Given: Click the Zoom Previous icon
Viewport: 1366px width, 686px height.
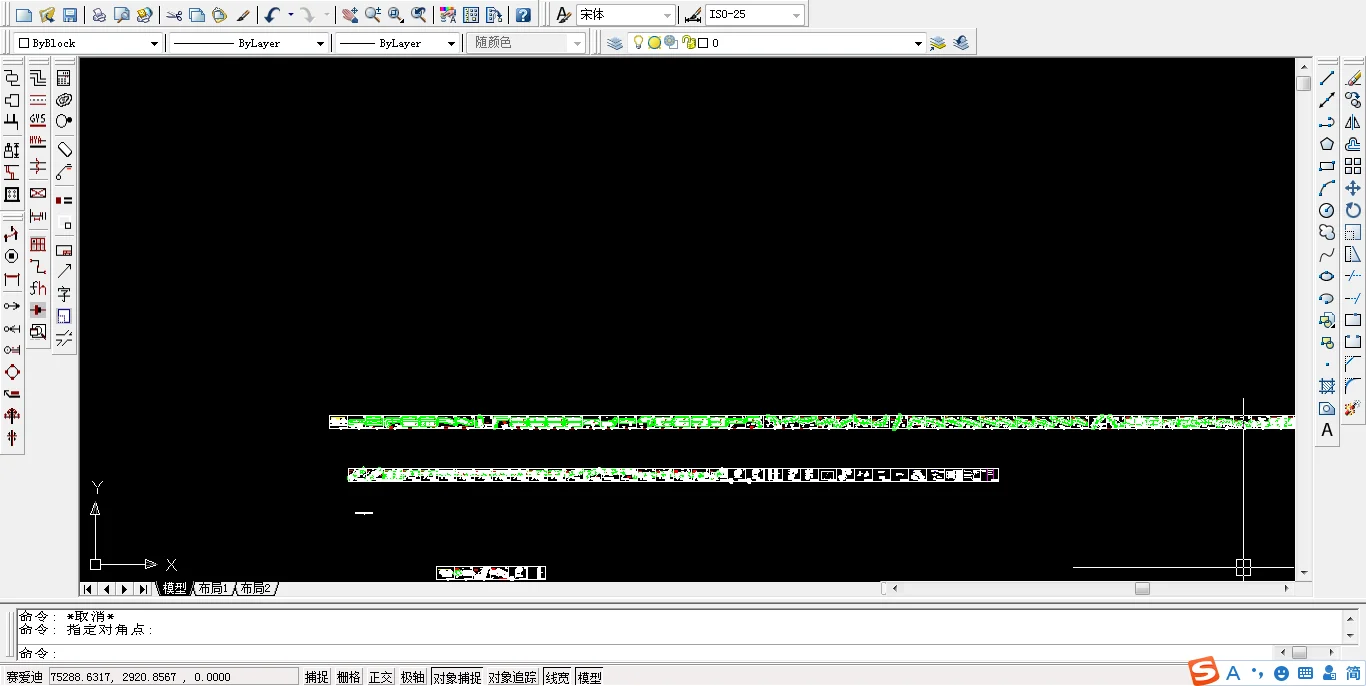Looking at the screenshot, I should [418, 15].
